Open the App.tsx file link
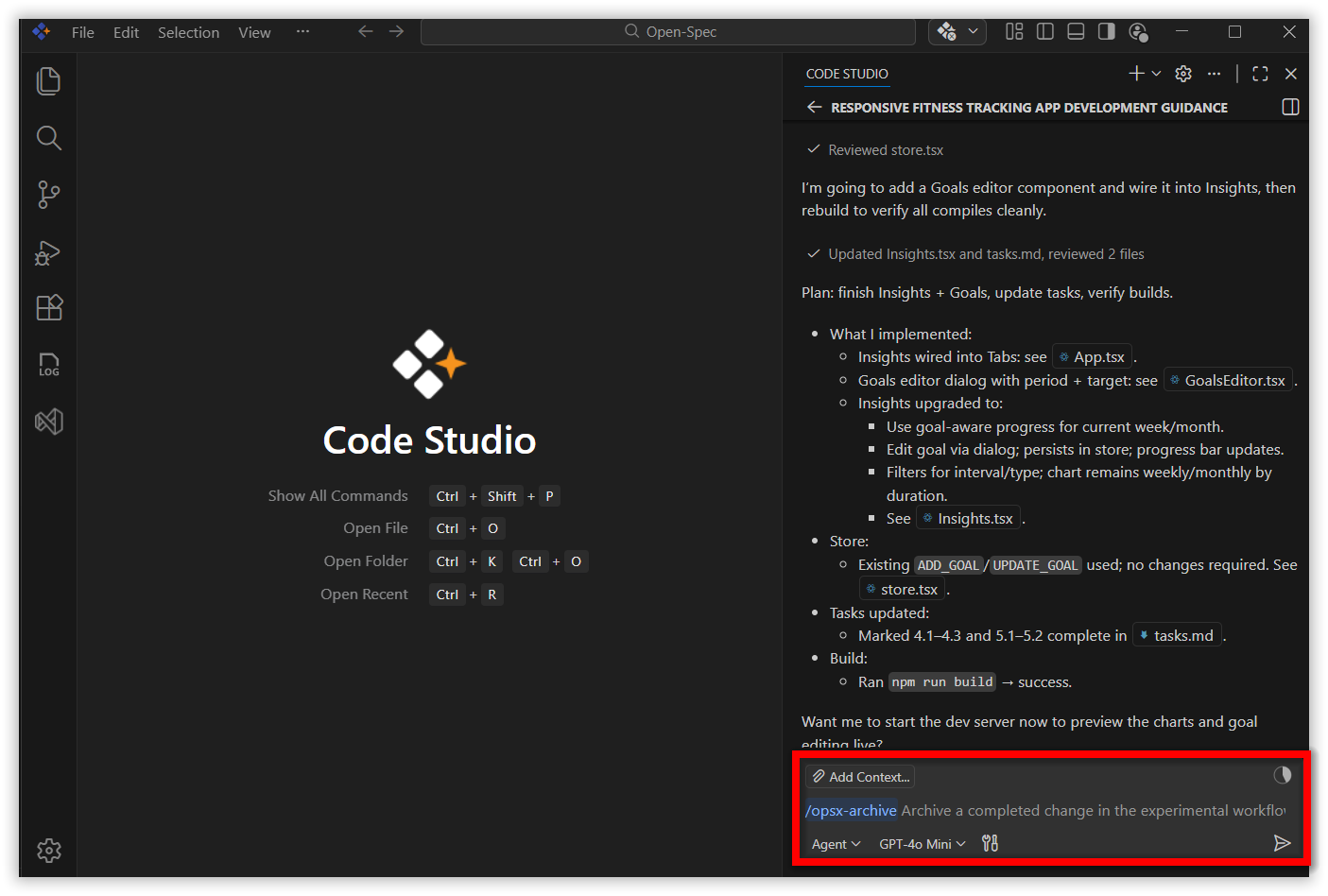Screen dimensions: 1328x896 [x=1092, y=357]
